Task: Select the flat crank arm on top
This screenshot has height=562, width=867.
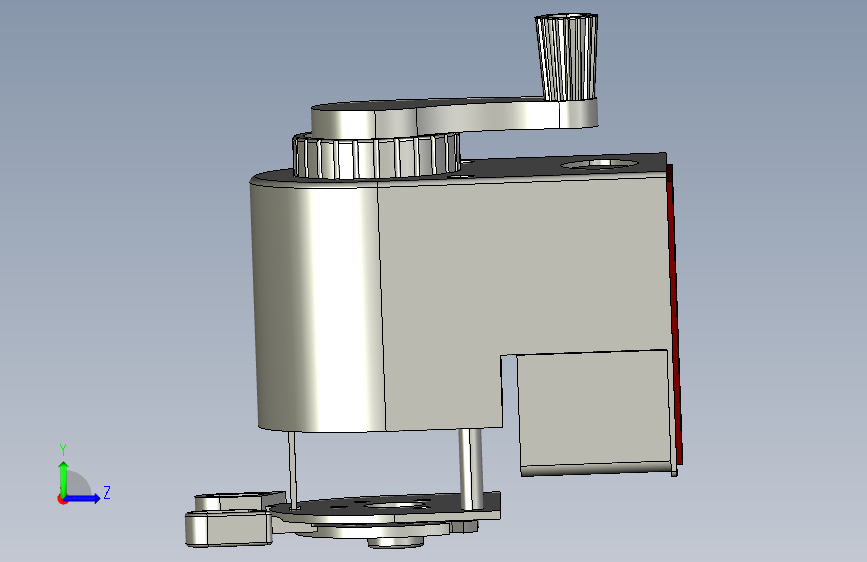Action: pos(455,117)
